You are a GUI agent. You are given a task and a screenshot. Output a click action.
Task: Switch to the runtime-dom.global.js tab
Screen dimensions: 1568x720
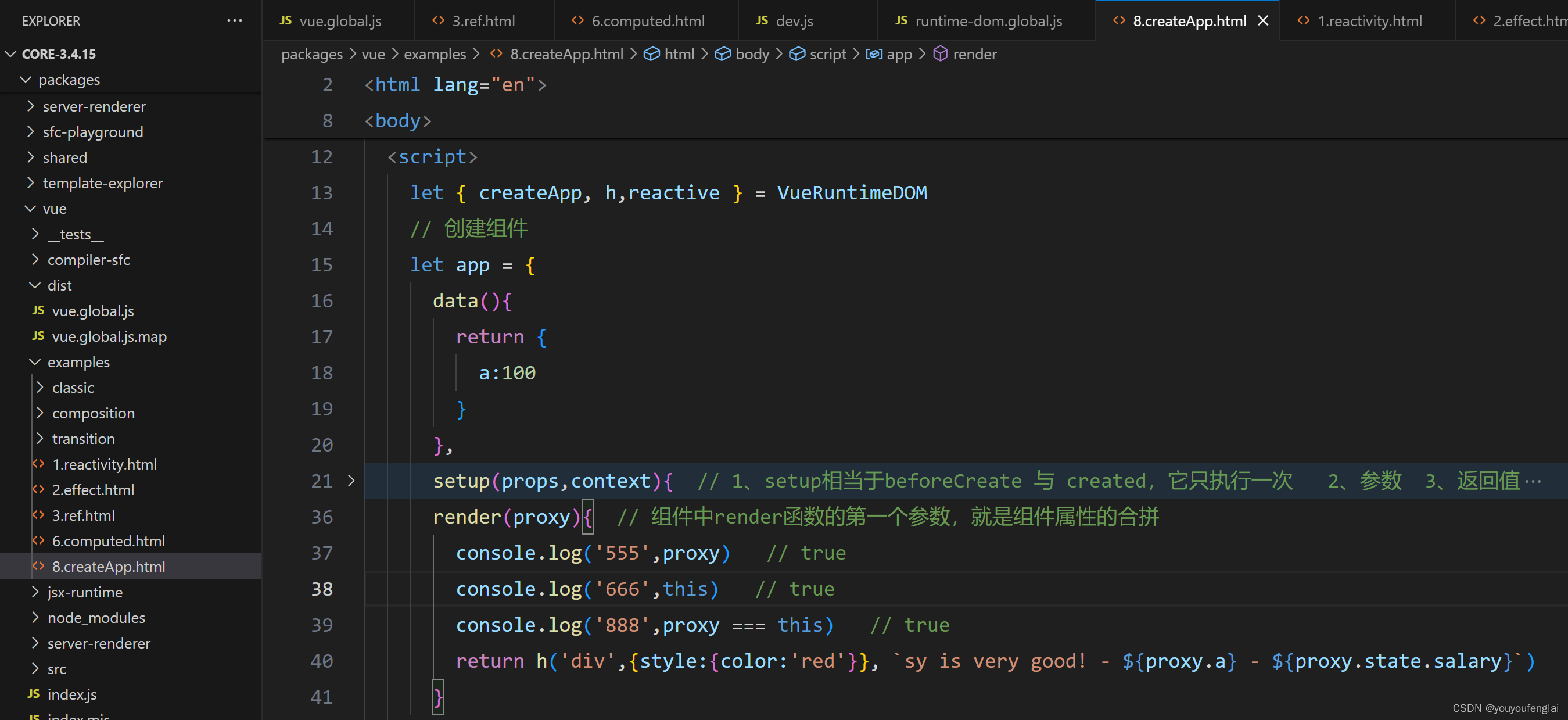(x=988, y=21)
